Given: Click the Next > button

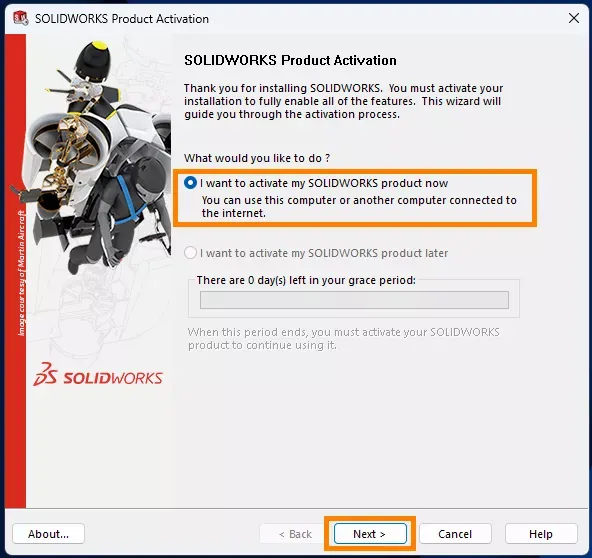Looking at the screenshot, I should coord(370,533).
